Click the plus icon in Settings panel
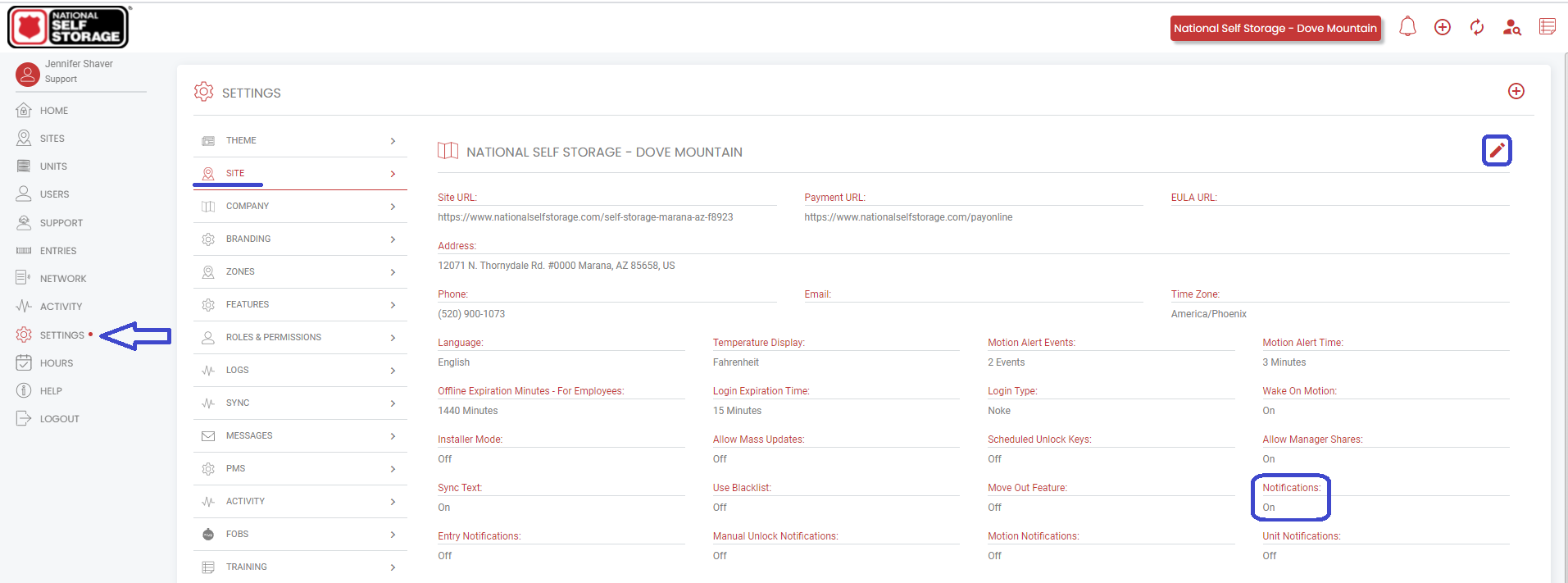Viewport: 1568px width, 583px height. click(1516, 91)
